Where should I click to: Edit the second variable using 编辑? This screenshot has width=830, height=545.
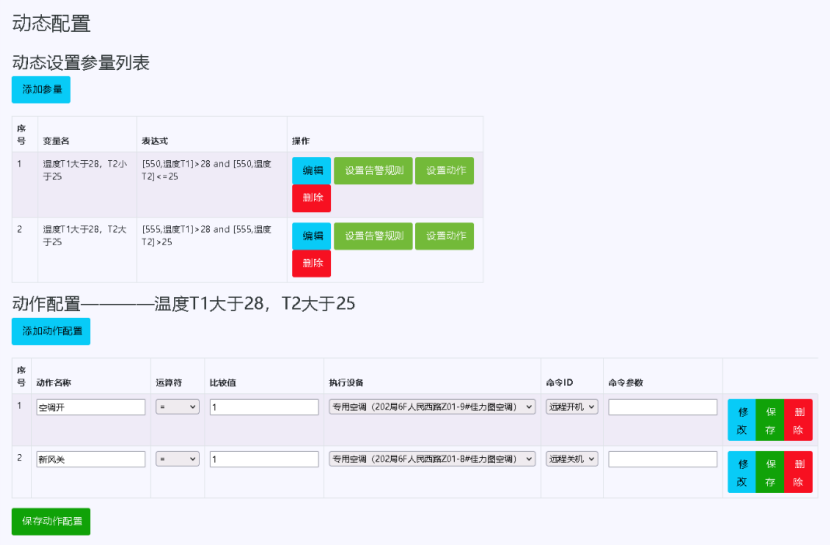[311, 236]
